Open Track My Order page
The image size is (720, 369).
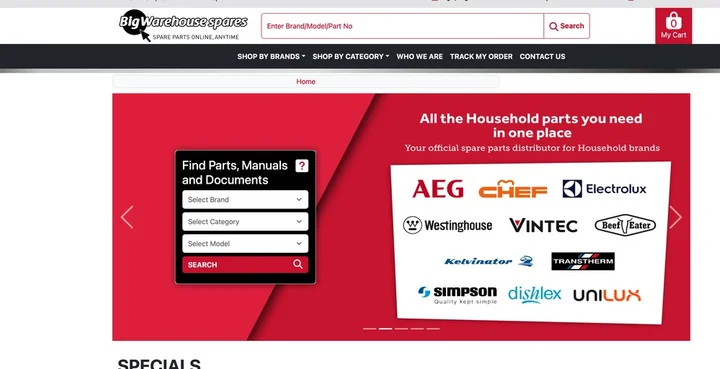[481, 56]
